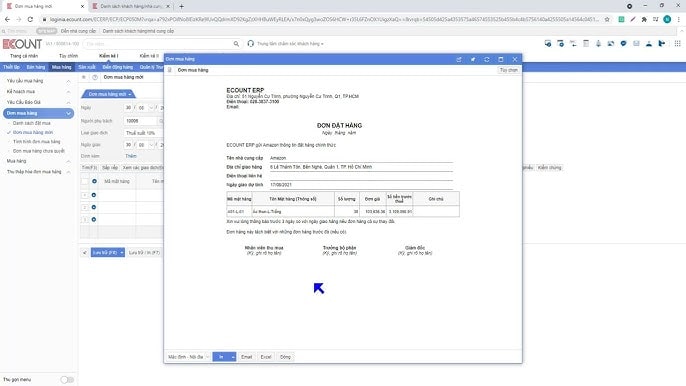This screenshot has width=686, height=386.
Task: Click the Thêm link next to Đơn kèm
Action: pyautogui.click(x=131, y=156)
